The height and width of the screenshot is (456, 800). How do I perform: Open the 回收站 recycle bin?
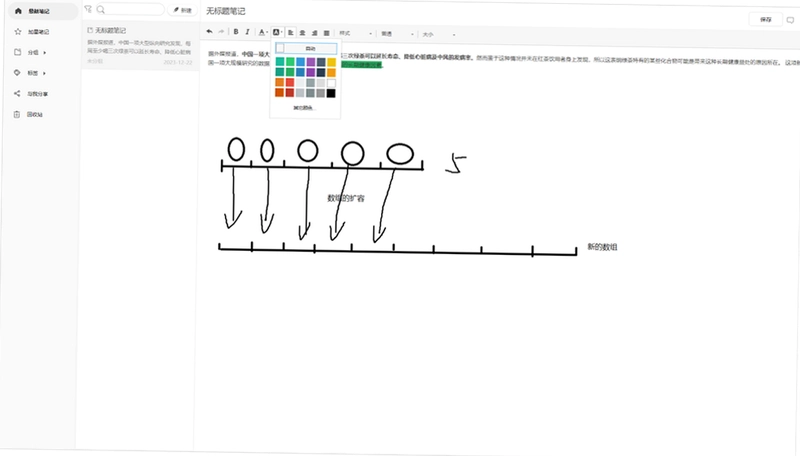coord(29,114)
